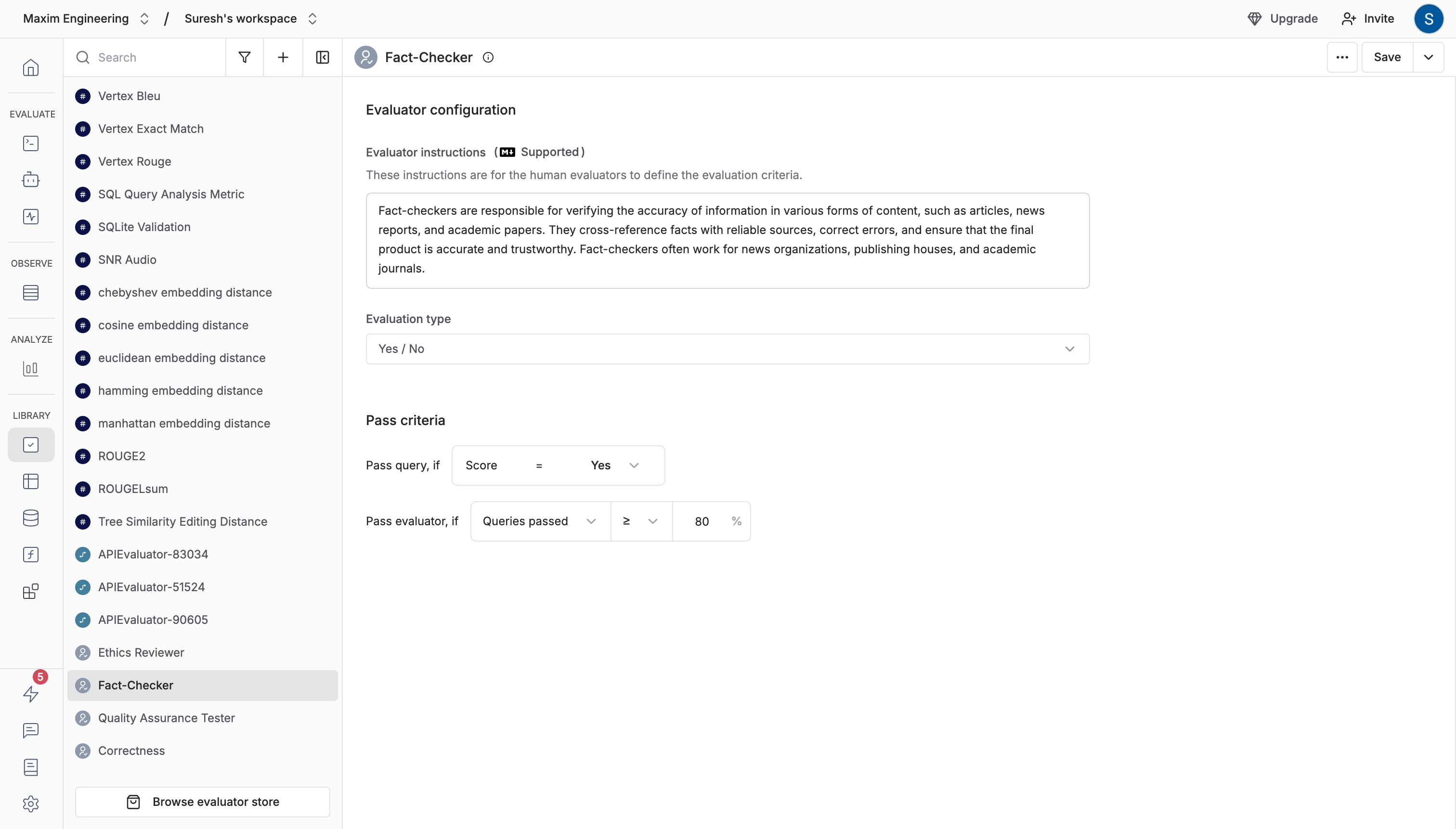1456x829 pixels.
Task: Select the terminal playground icon under Evaluate
Action: [x=30, y=143]
